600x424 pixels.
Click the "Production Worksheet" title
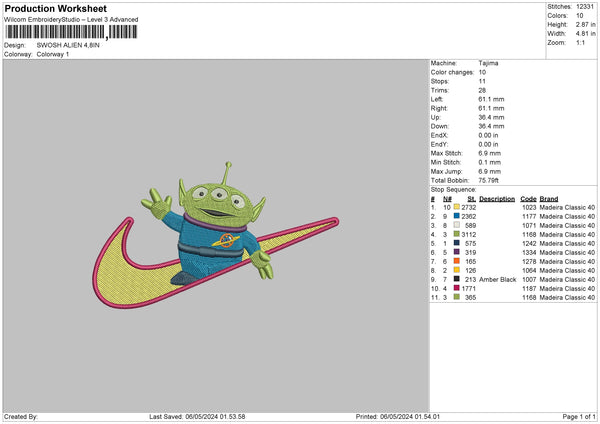(55, 8)
